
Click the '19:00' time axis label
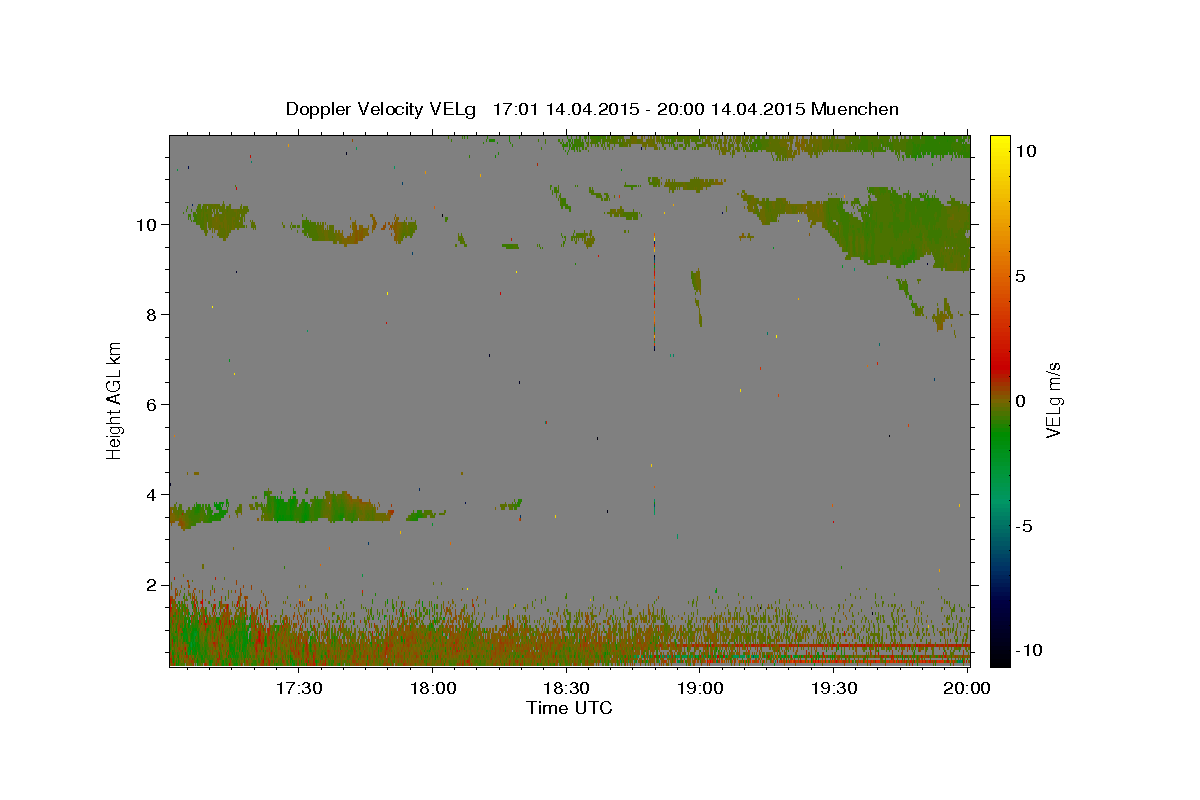[x=700, y=688]
